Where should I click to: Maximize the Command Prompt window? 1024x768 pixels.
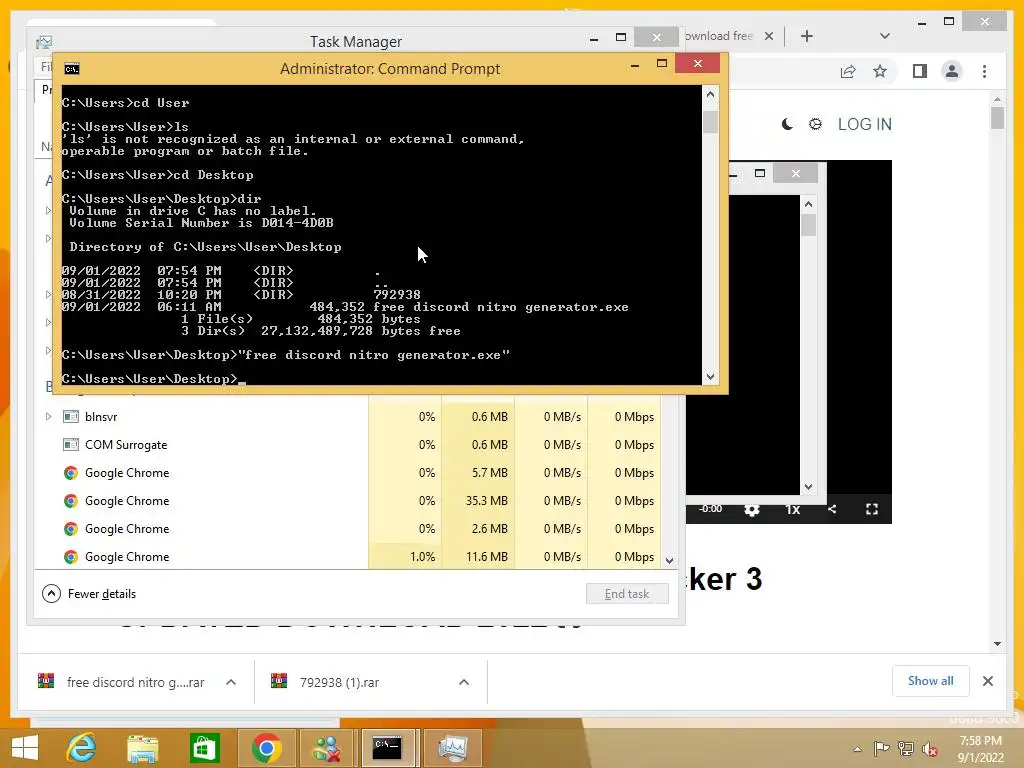pos(662,63)
